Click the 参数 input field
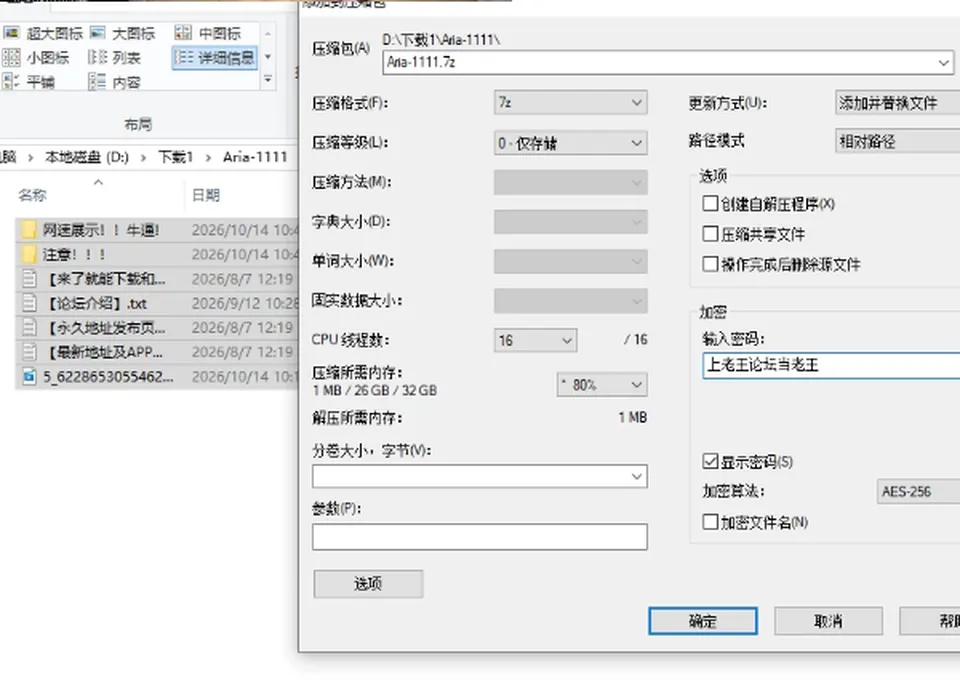 pyautogui.click(x=479, y=537)
